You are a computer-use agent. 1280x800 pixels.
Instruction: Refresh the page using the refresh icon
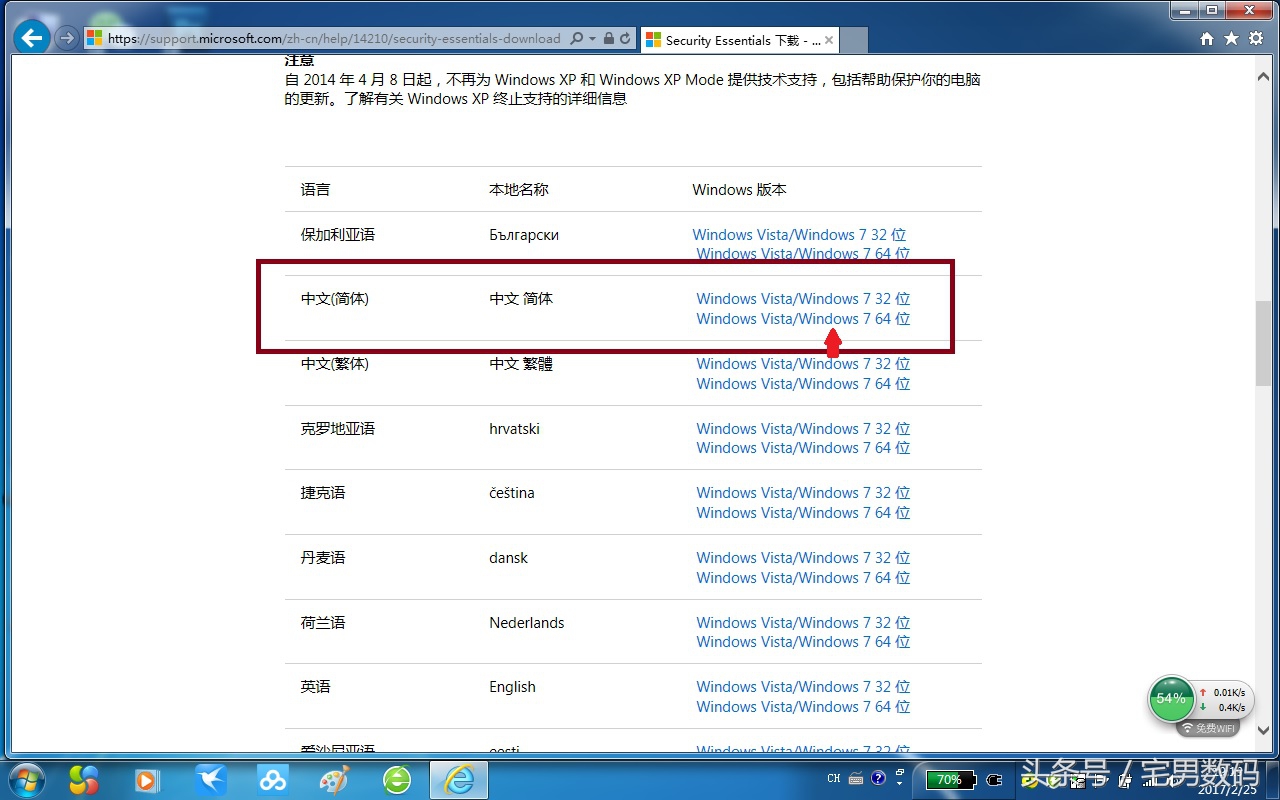[624, 38]
